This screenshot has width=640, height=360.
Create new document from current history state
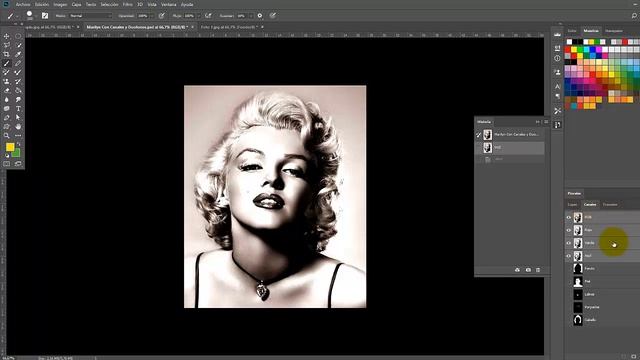tap(517, 270)
